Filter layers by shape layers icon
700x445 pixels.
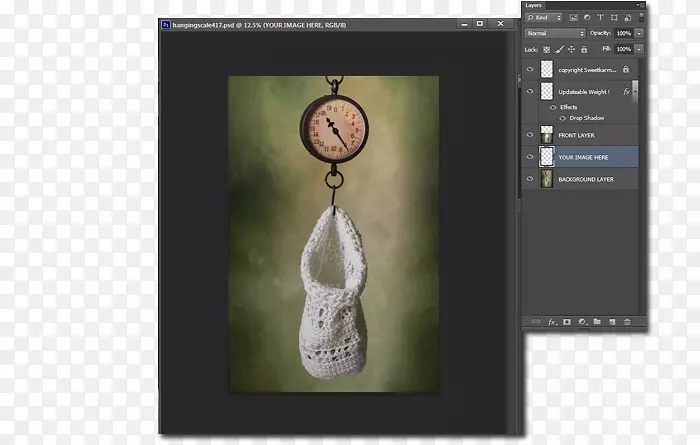click(x=614, y=17)
